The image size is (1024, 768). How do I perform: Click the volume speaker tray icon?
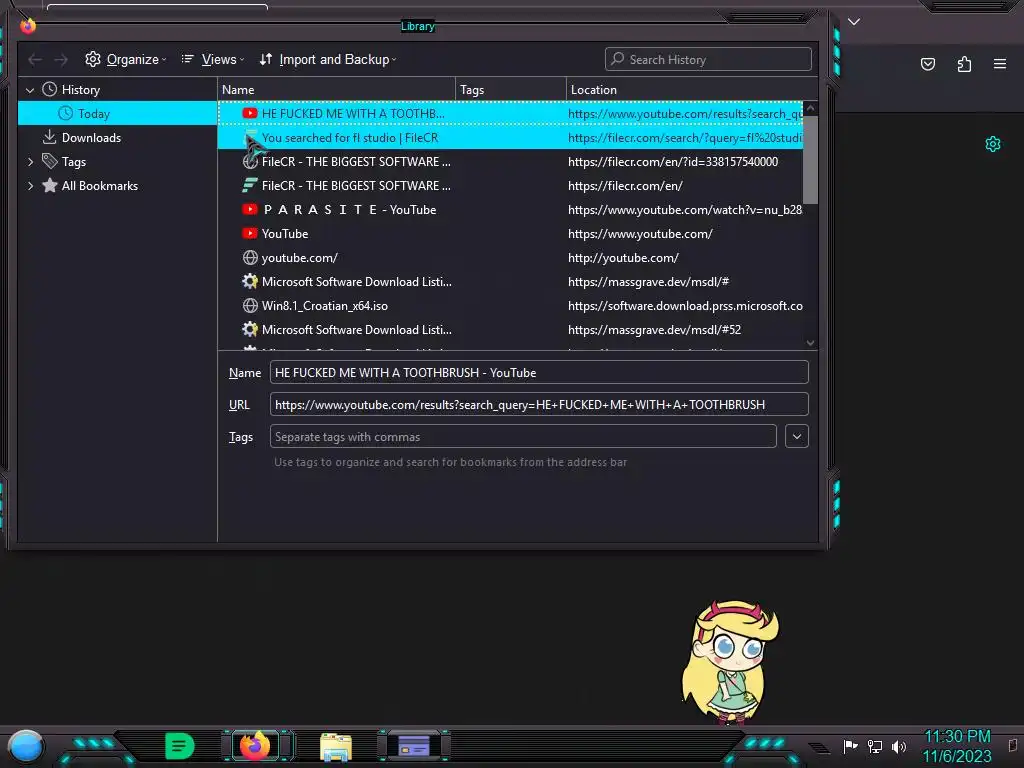point(899,746)
